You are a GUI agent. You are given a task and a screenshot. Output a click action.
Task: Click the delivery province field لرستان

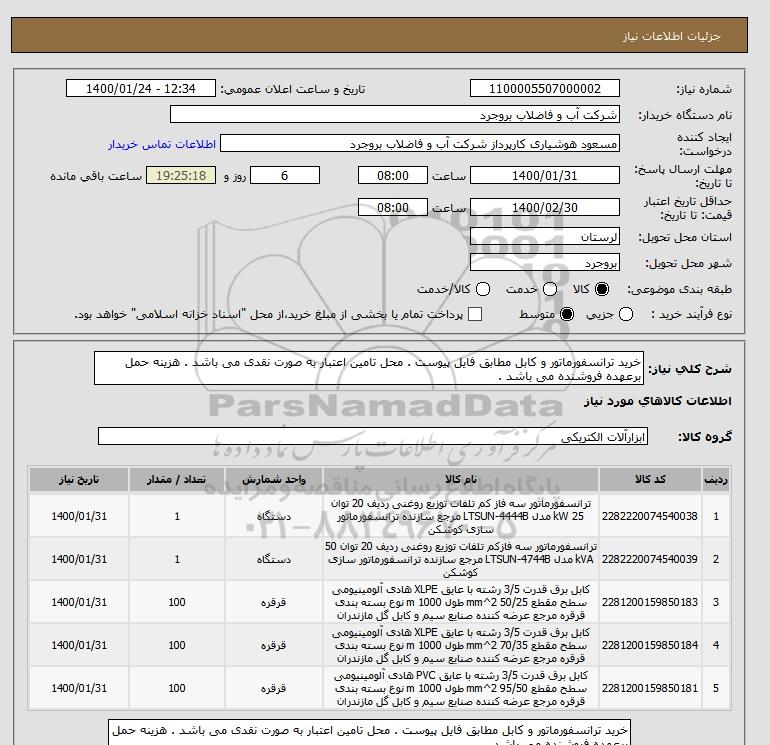pos(545,237)
